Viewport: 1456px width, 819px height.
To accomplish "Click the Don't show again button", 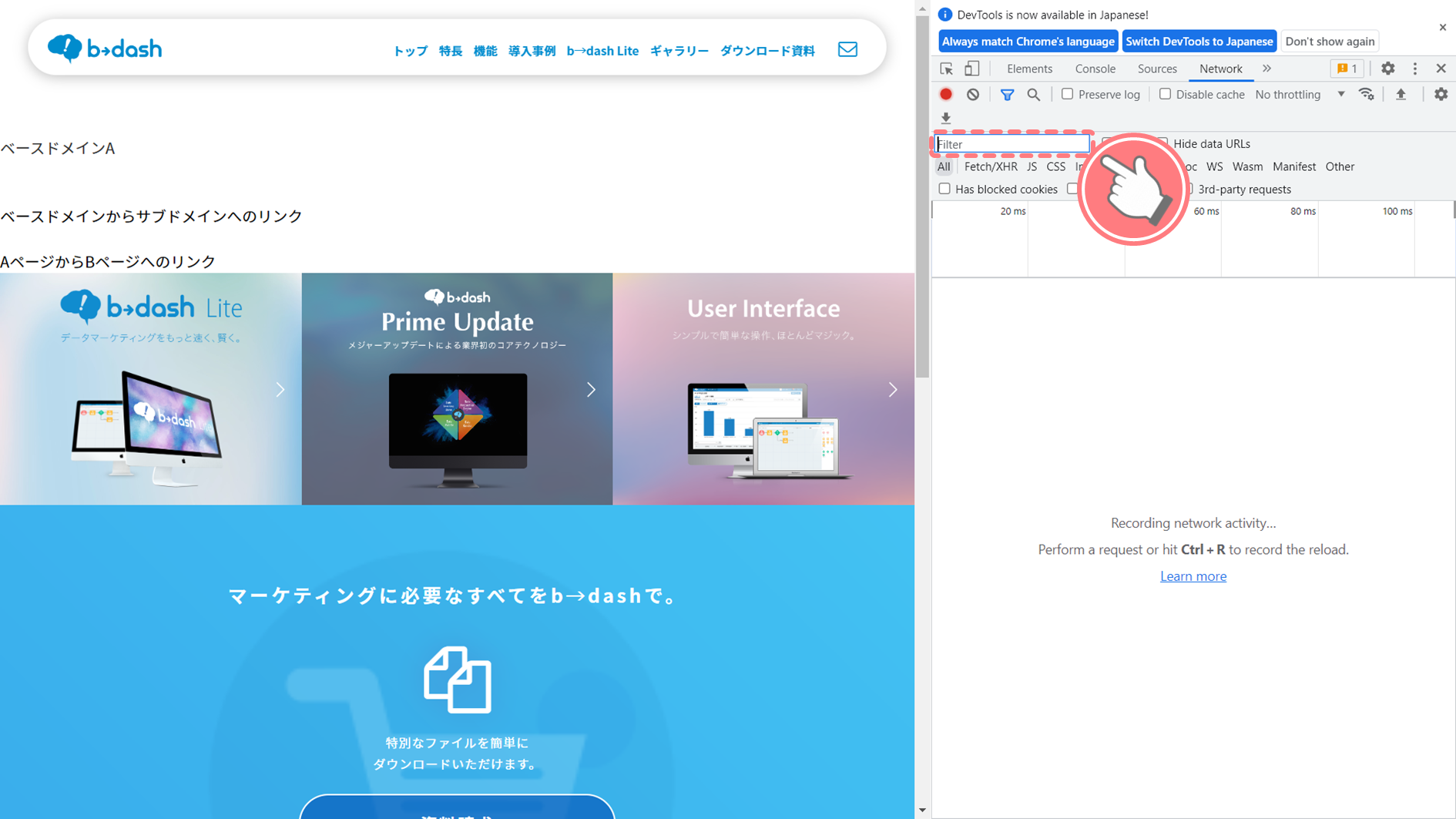I will pyautogui.click(x=1330, y=42).
